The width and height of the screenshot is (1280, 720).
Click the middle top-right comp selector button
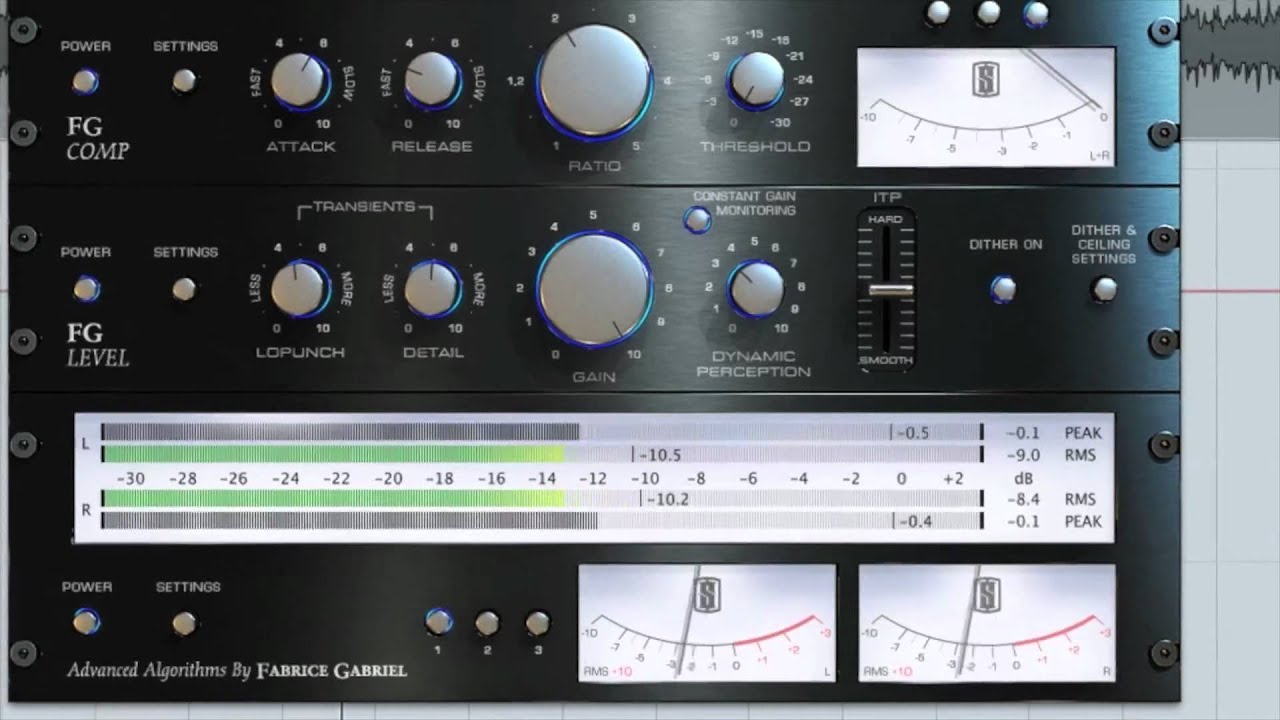pyautogui.click(x=988, y=13)
